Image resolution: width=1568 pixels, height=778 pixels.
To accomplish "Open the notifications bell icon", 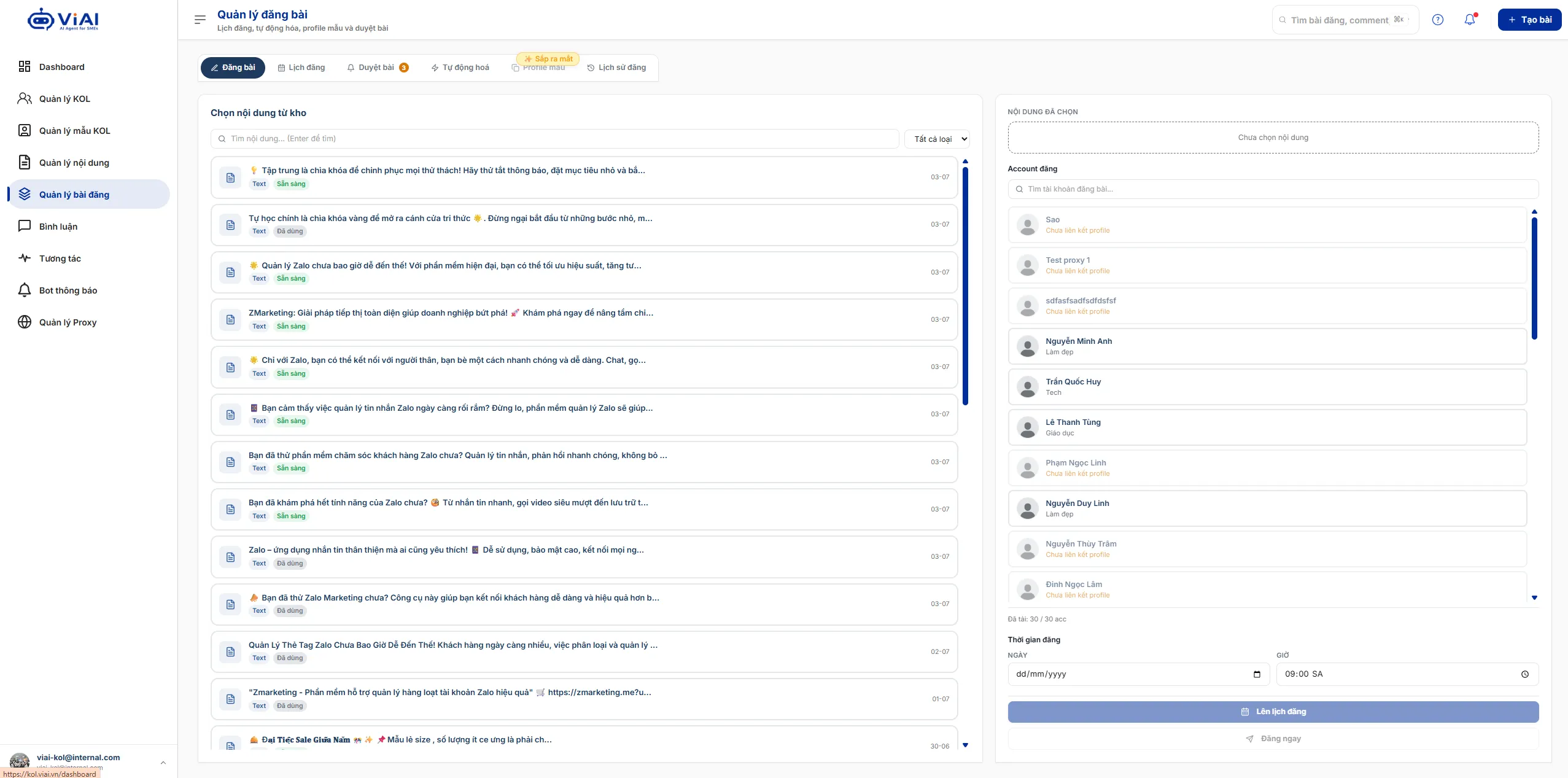I will (1470, 20).
